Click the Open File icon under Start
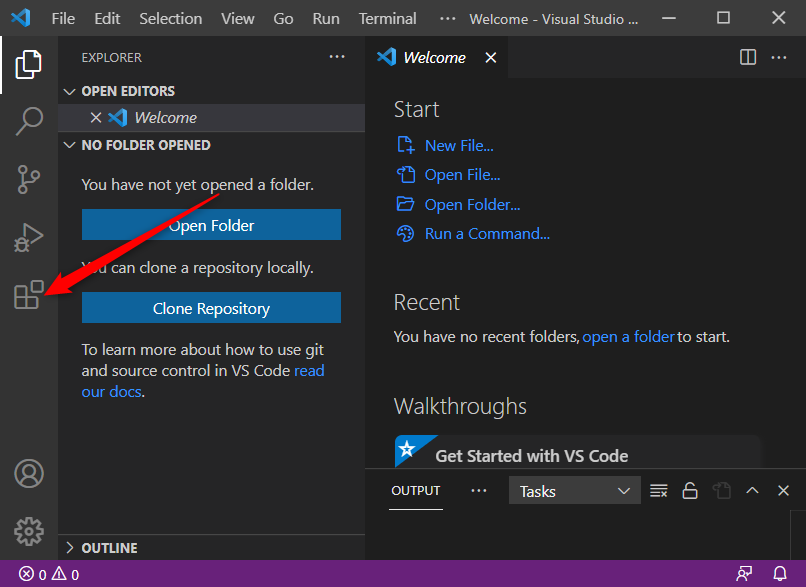The height and width of the screenshot is (587, 806). (406, 175)
